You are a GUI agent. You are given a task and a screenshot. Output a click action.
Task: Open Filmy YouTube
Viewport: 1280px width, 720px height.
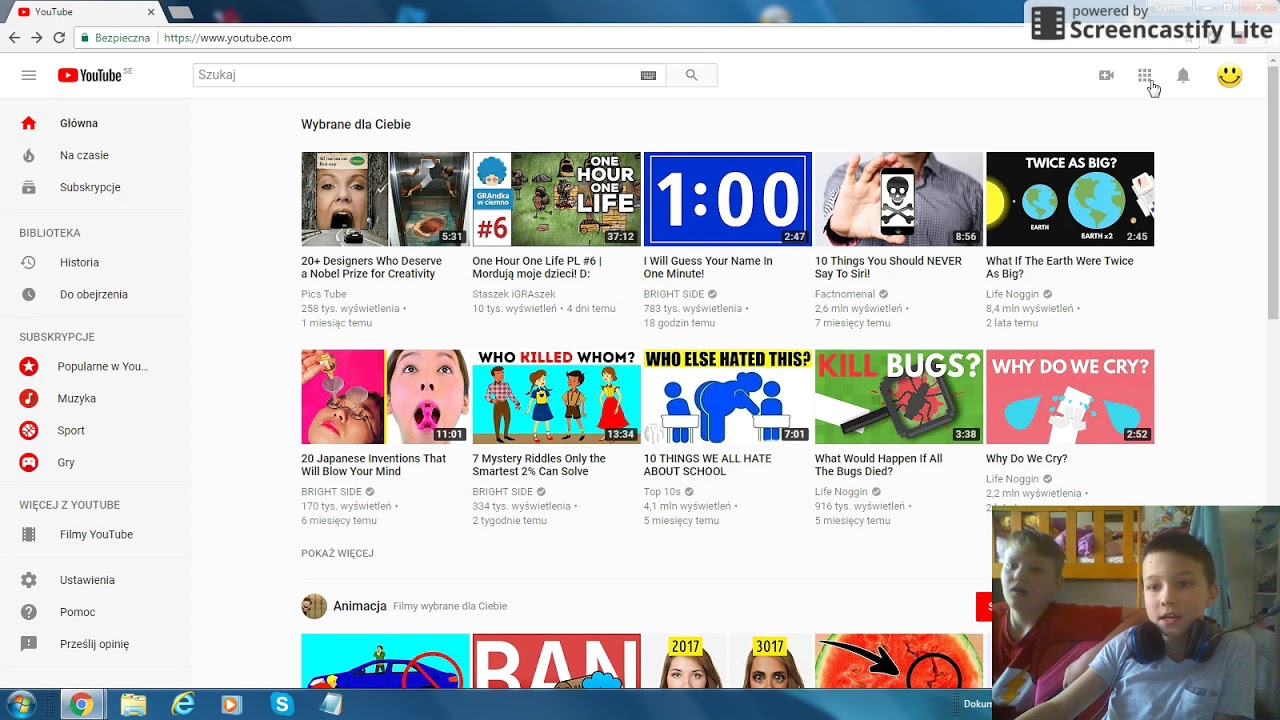95,534
